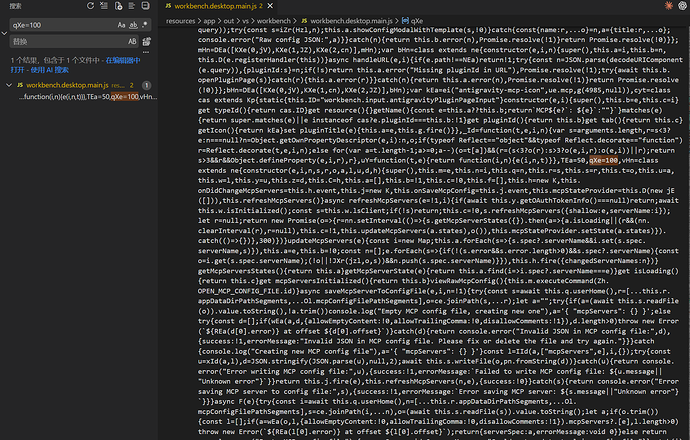Refresh the search results

click(90, 6)
